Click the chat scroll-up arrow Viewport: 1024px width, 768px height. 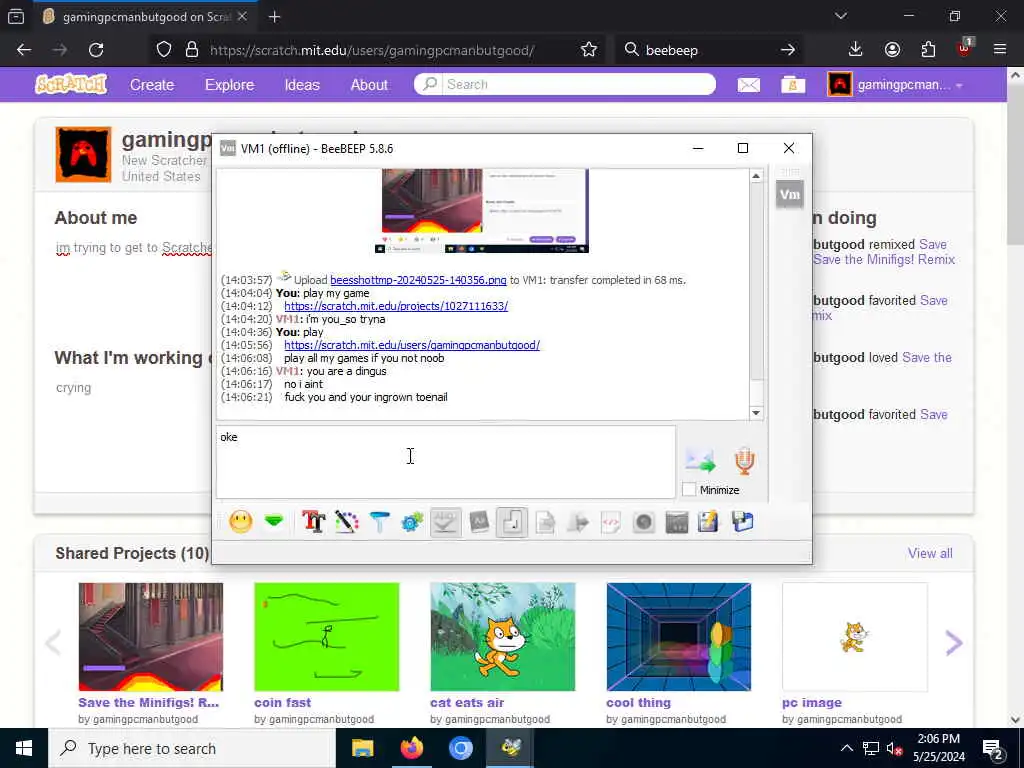pyautogui.click(x=756, y=176)
